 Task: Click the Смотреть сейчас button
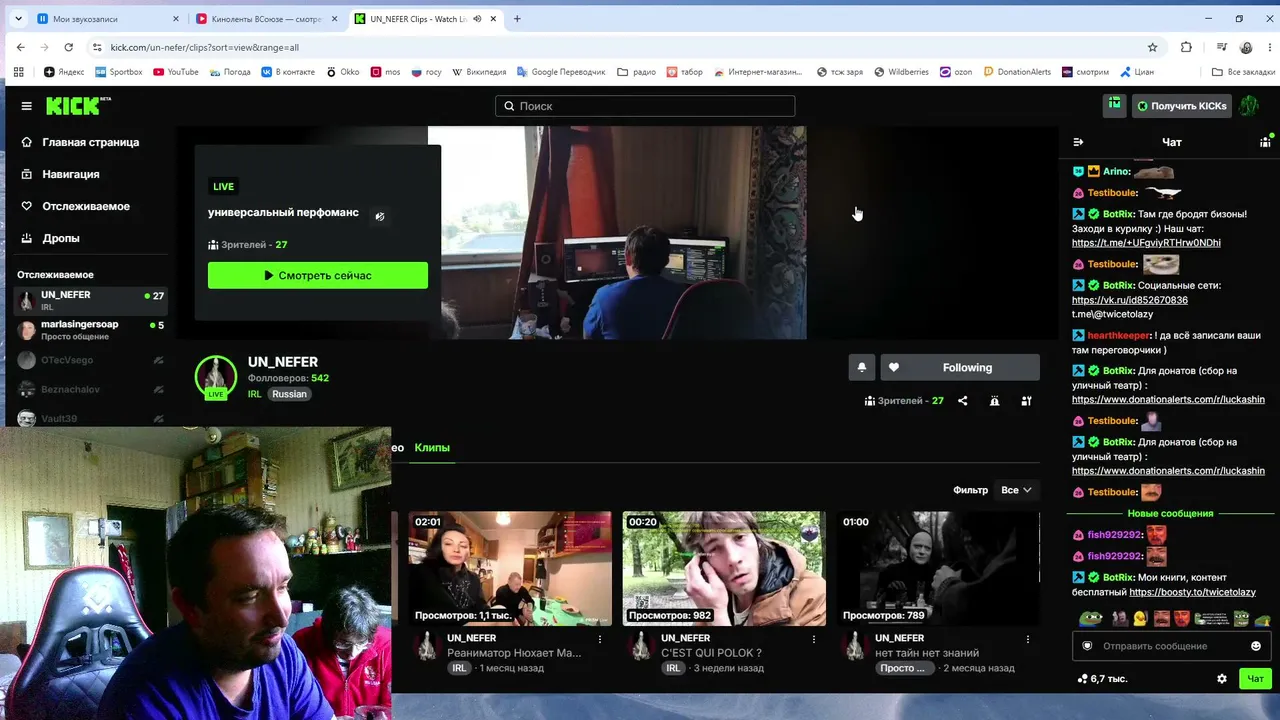[318, 275]
